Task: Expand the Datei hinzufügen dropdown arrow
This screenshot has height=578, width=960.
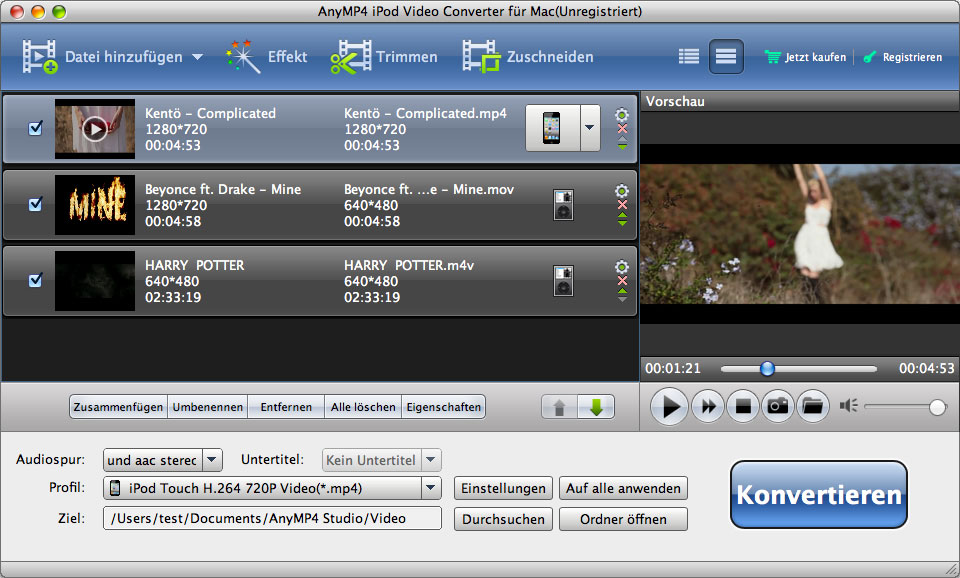Action: pyautogui.click(x=197, y=57)
